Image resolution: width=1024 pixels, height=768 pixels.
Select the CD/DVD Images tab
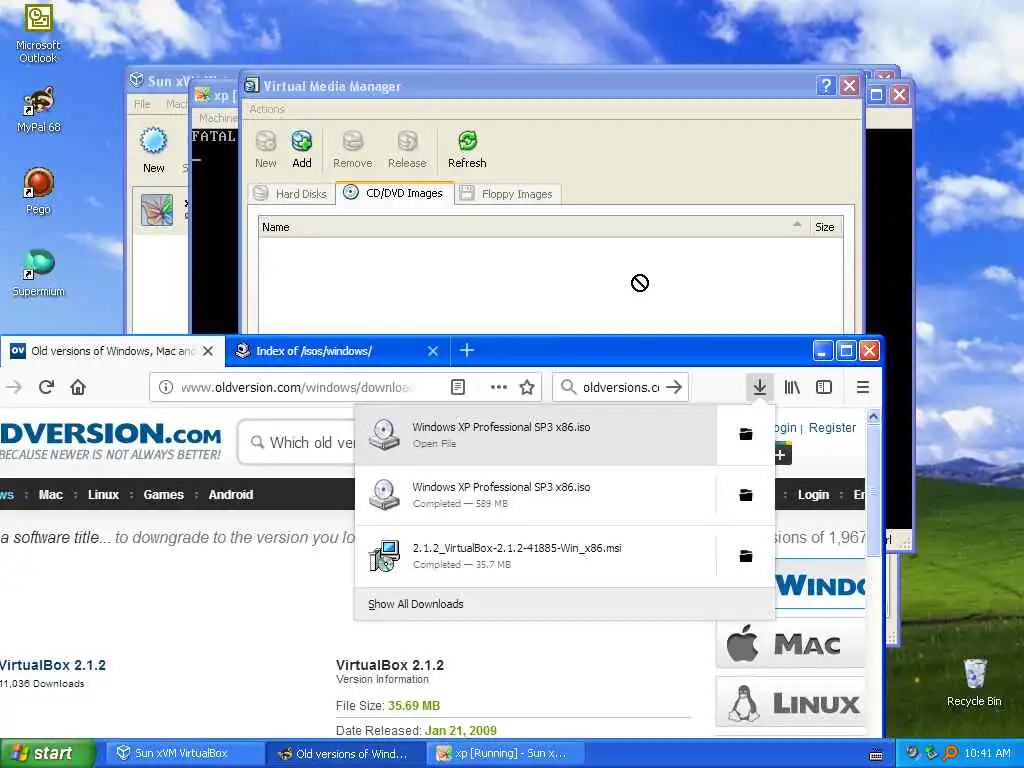coord(394,193)
